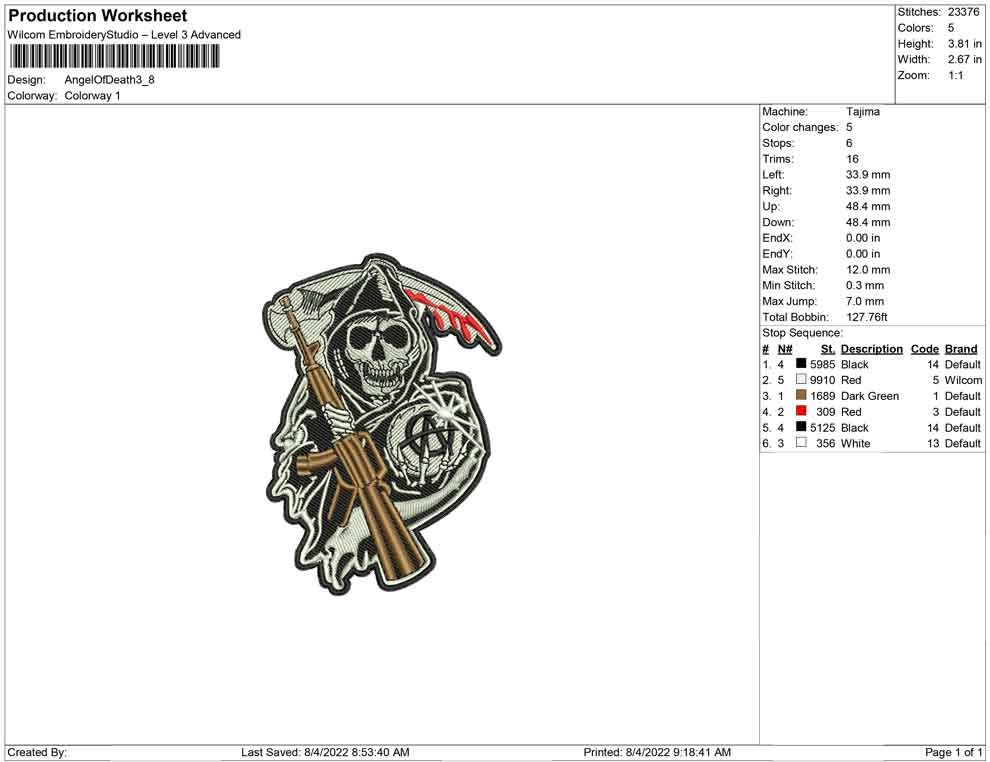Click the 'Code' column header
Image resolution: width=990 pixels, height=762 pixels.
coord(925,349)
